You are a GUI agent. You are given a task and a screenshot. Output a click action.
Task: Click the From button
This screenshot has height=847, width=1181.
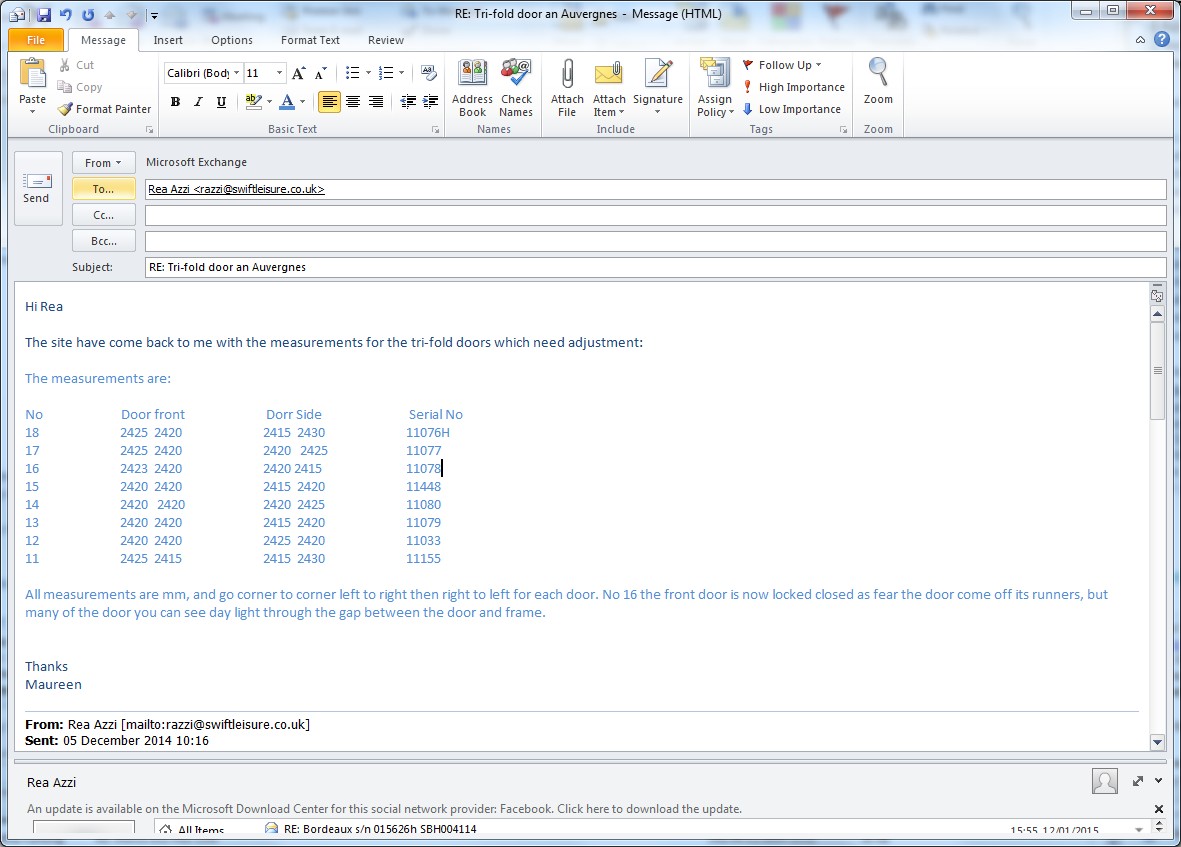(104, 163)
